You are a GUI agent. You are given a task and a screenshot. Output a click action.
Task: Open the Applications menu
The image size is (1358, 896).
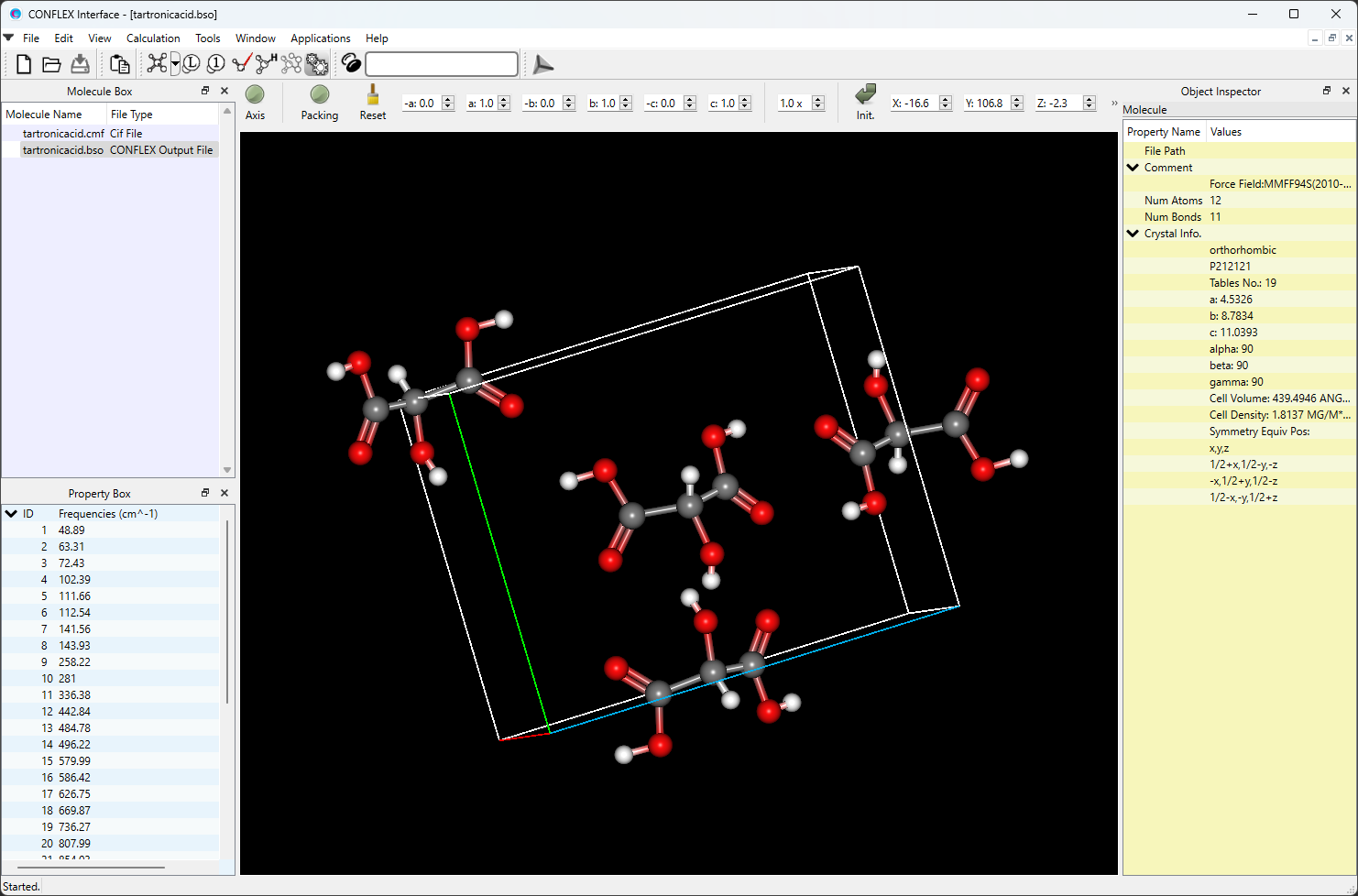321,38
